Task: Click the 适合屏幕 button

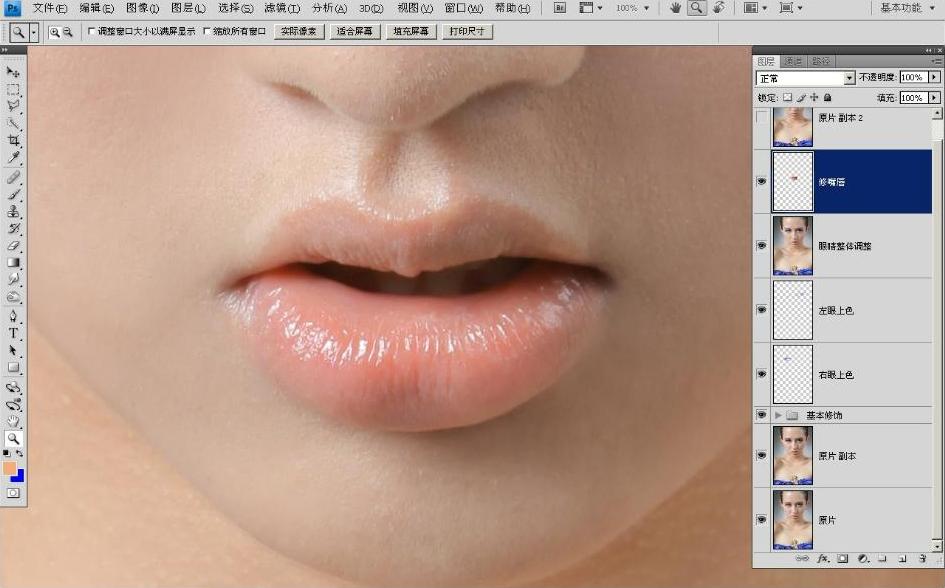Action: [354, 31]
